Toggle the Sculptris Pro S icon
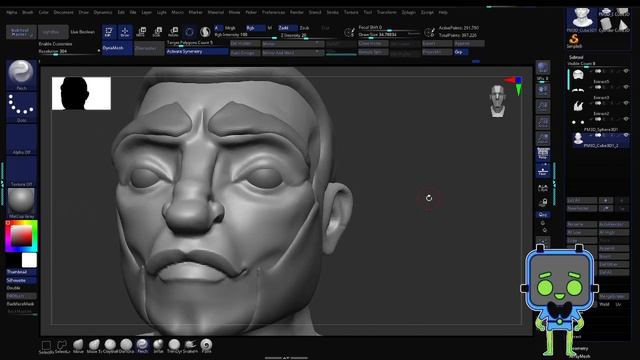640x360 pixels. [x=205, y=31]
